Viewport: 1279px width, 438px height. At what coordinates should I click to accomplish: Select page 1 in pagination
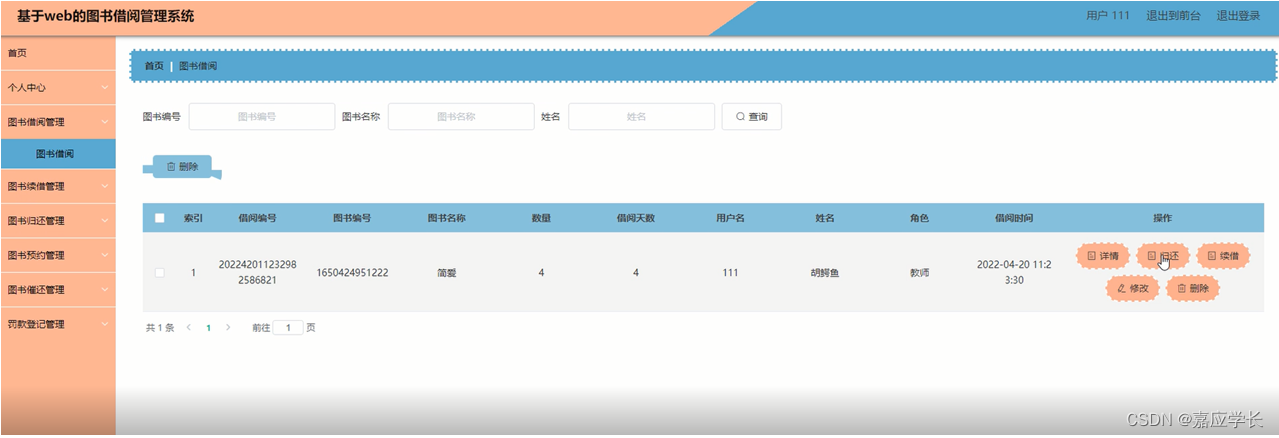pos(208,327)
